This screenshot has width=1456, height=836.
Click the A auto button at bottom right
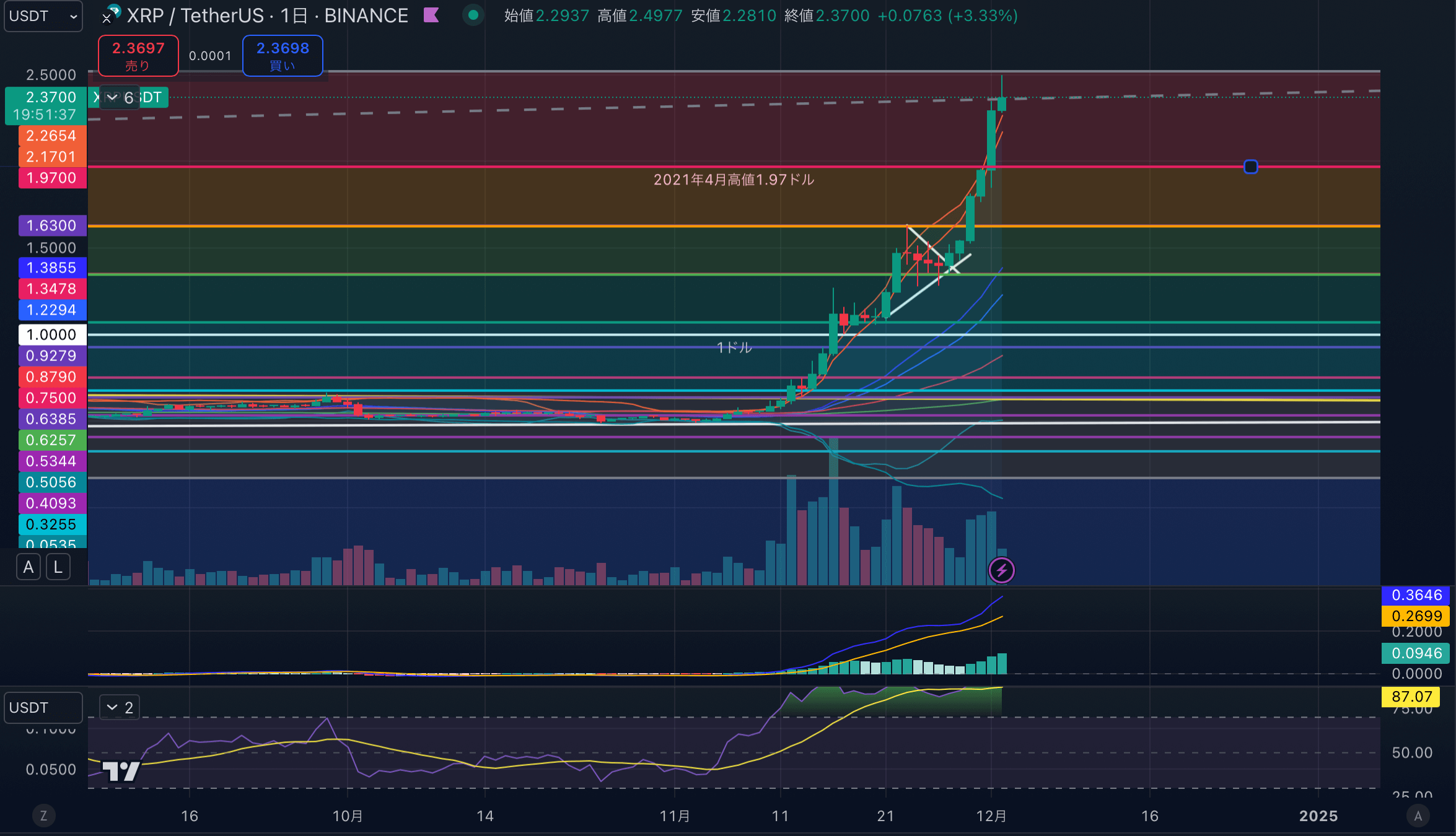pyautogui.click(x=1418, y=816)
